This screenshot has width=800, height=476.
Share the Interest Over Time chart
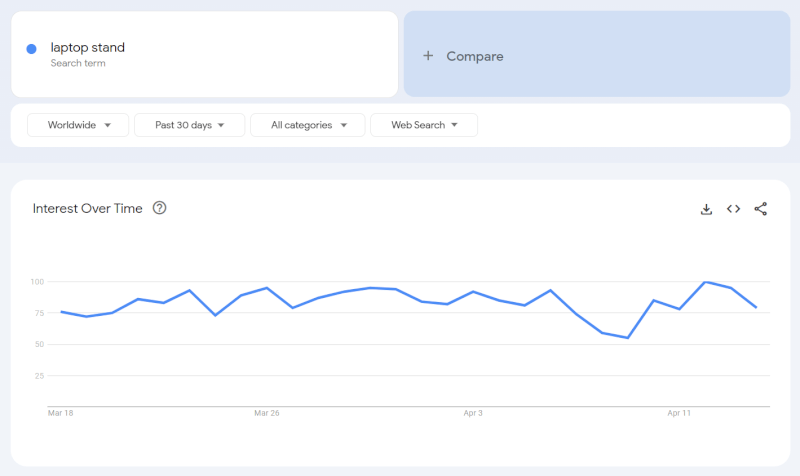(x=760, y=209)
